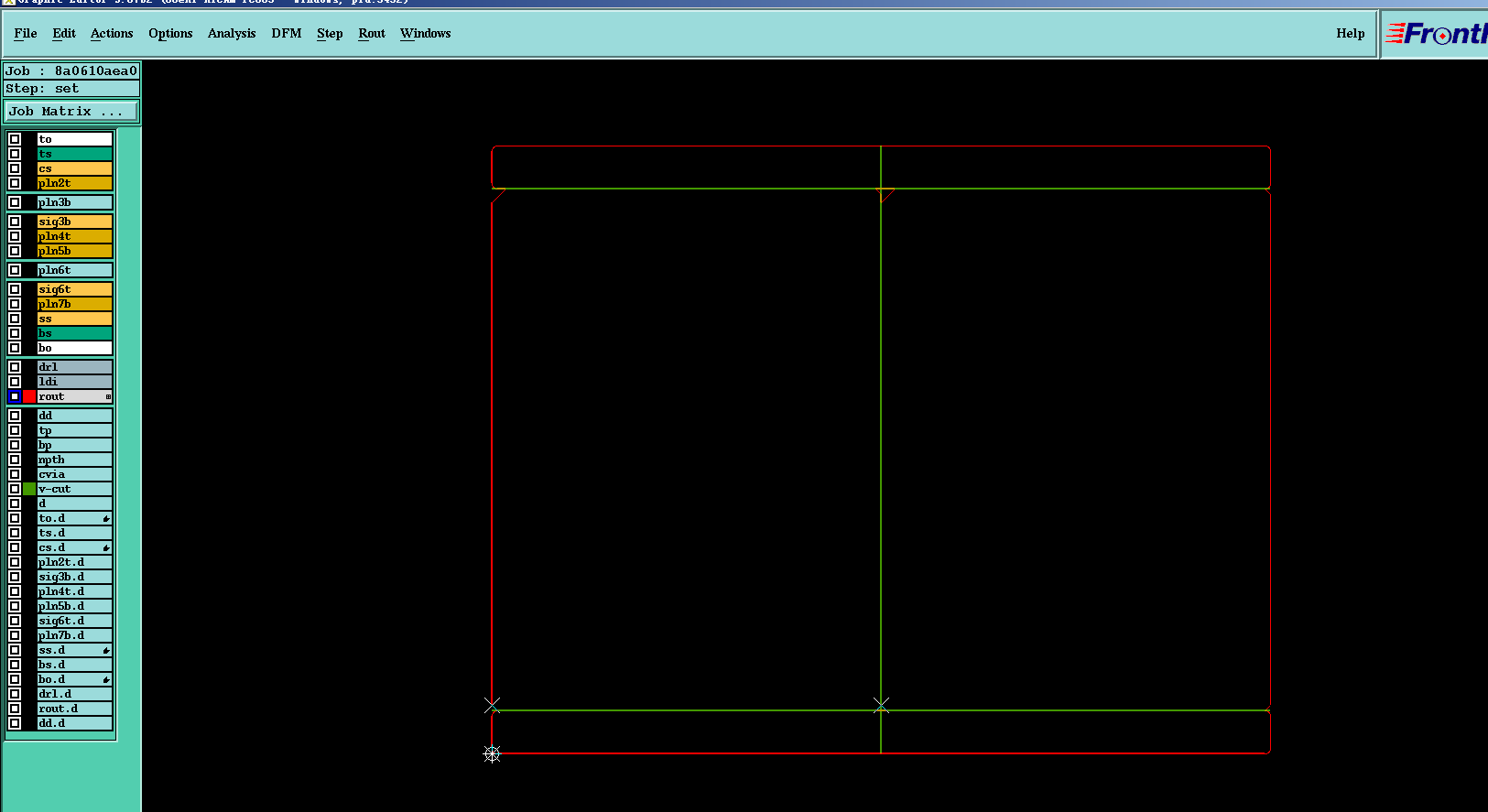This screenshot has width=1488, height=812.
Task: Select the pln2t.d layer name
Action: coord(74,562)
